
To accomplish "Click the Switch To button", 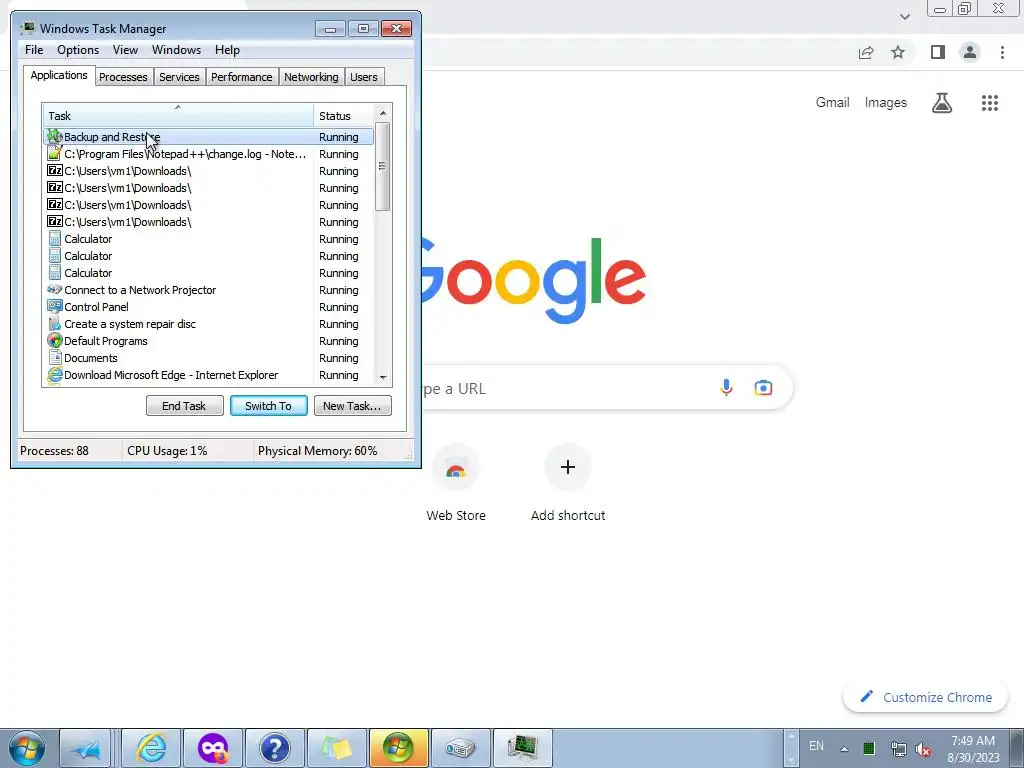I will coord(268,406).
